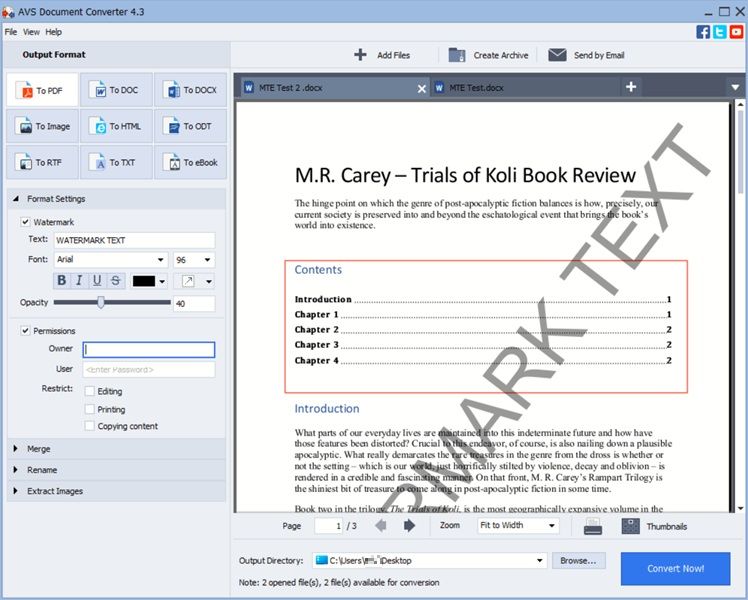
Task: Open the Facebook page icon
Action: pyautogui.click(x=703, y=32)
